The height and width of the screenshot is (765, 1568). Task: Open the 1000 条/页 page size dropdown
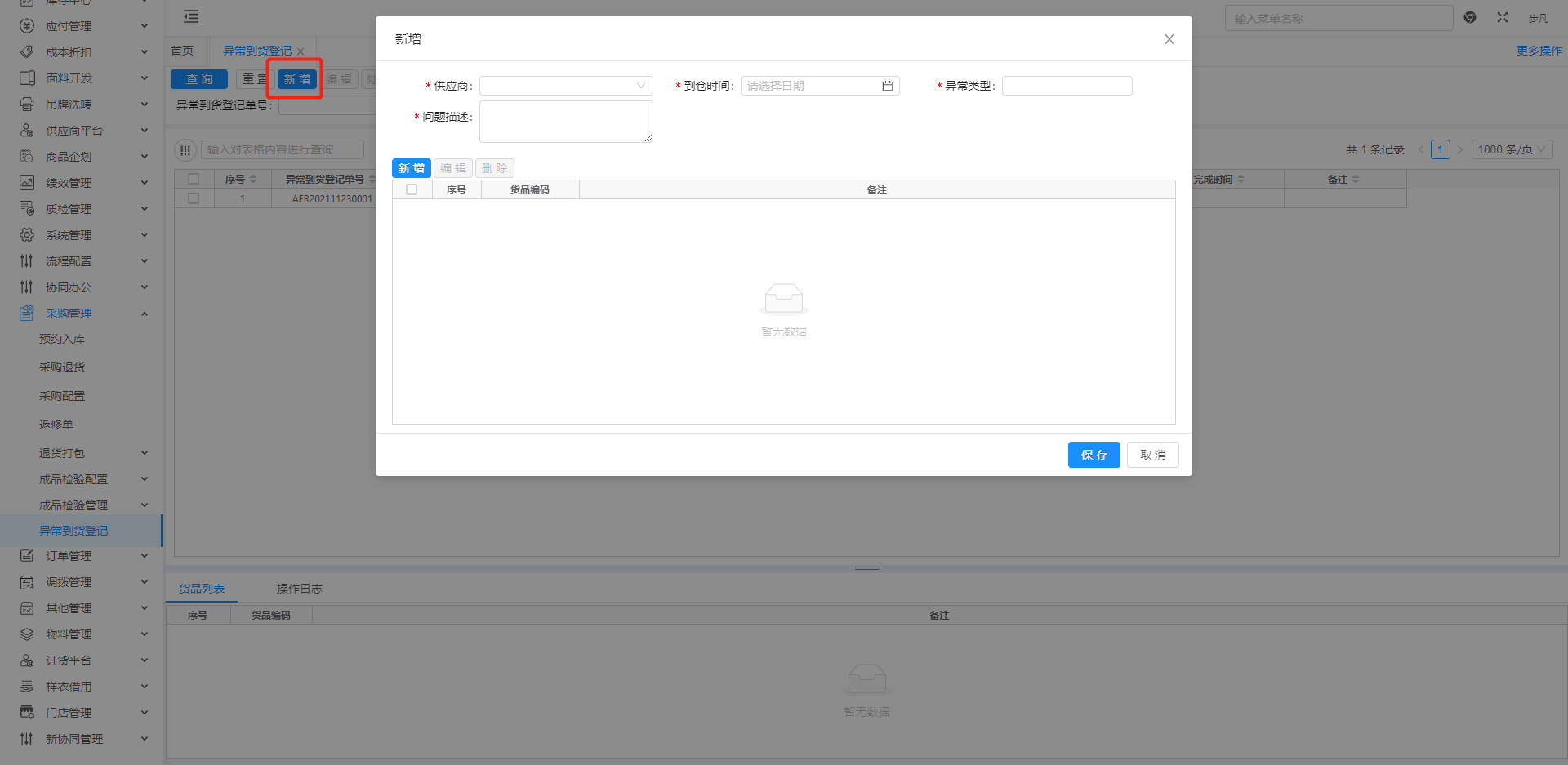[1511, 149]
